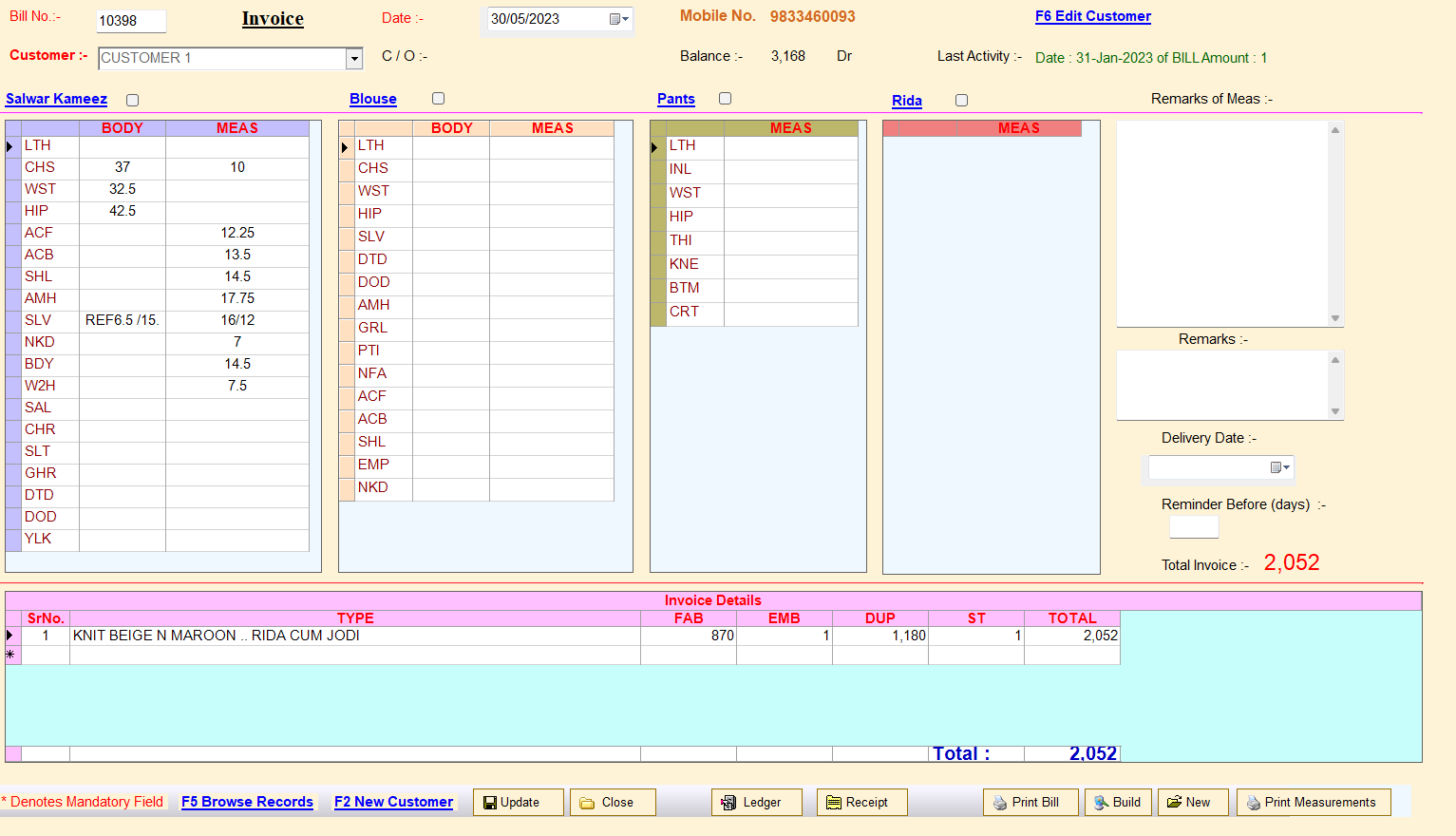Viewport: 1456px width, 836px height.
Task: Open F5 Browse Records link
Action: (247, 802)
